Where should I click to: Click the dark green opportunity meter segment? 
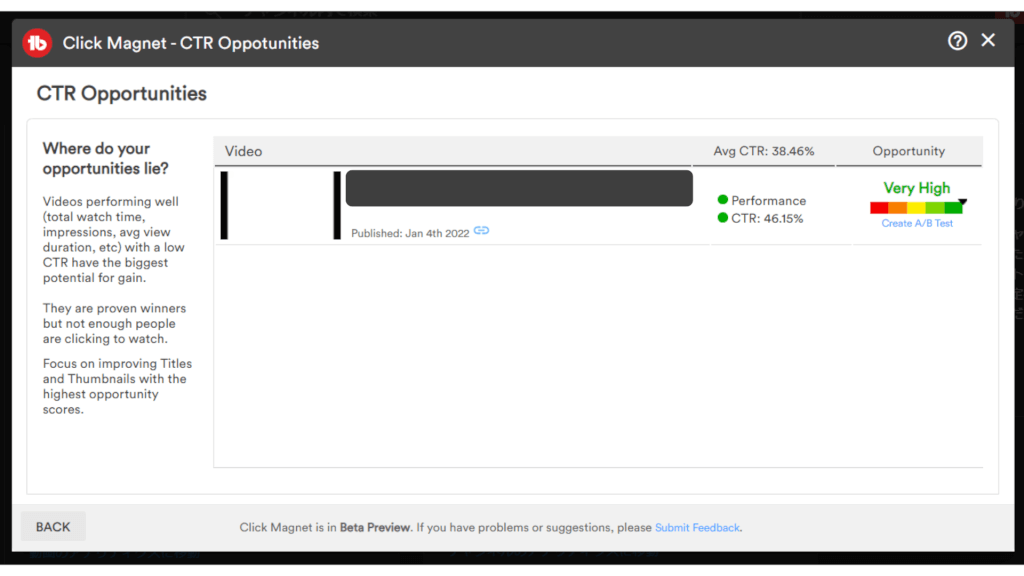952,208
